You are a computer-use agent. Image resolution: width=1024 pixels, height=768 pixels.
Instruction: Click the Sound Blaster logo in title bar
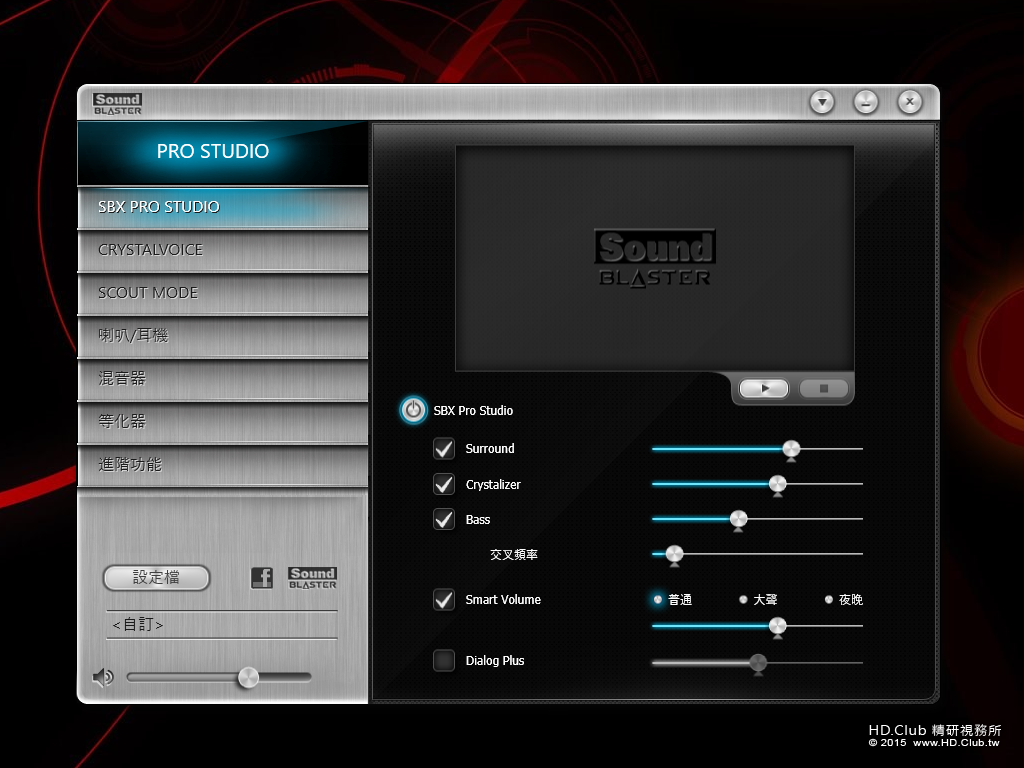[x=118, y=103]
